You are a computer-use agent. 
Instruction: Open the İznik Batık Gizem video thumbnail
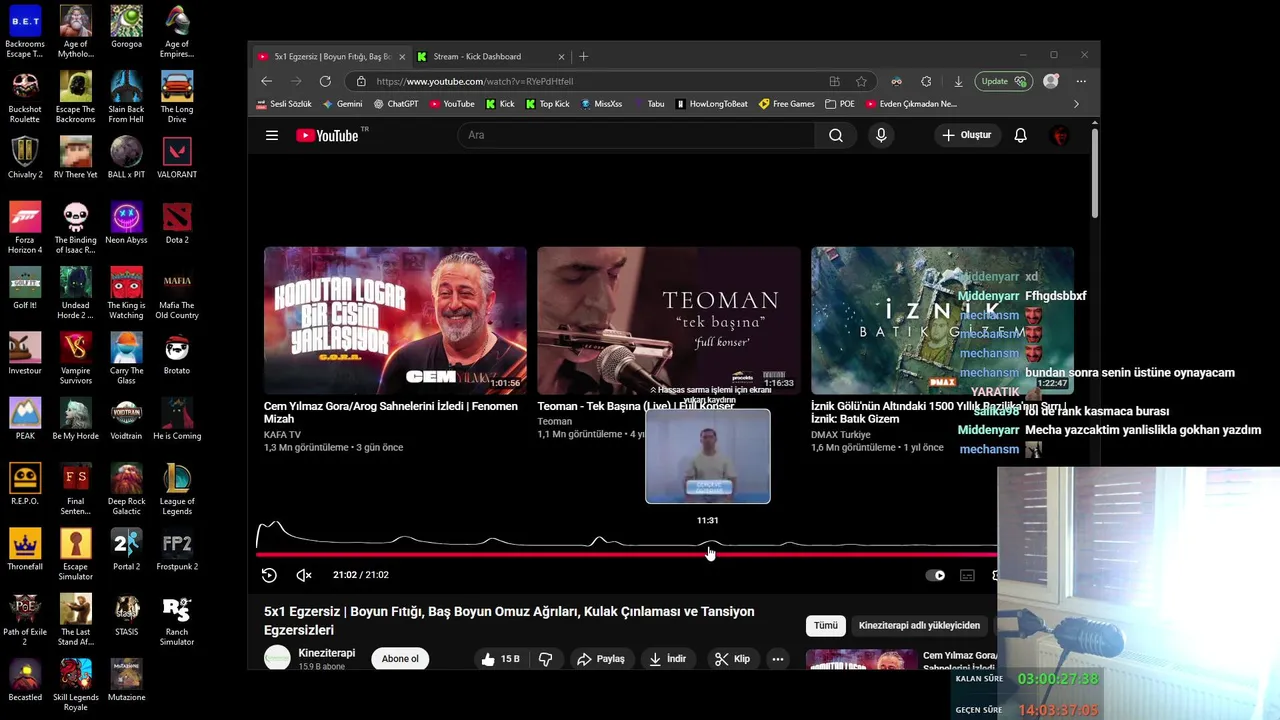(942, 320)
